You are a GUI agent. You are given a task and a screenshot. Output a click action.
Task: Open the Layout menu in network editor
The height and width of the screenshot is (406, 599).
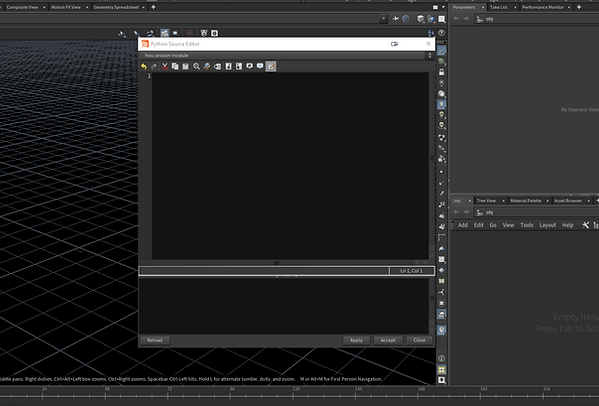click(x=547, y=225)
